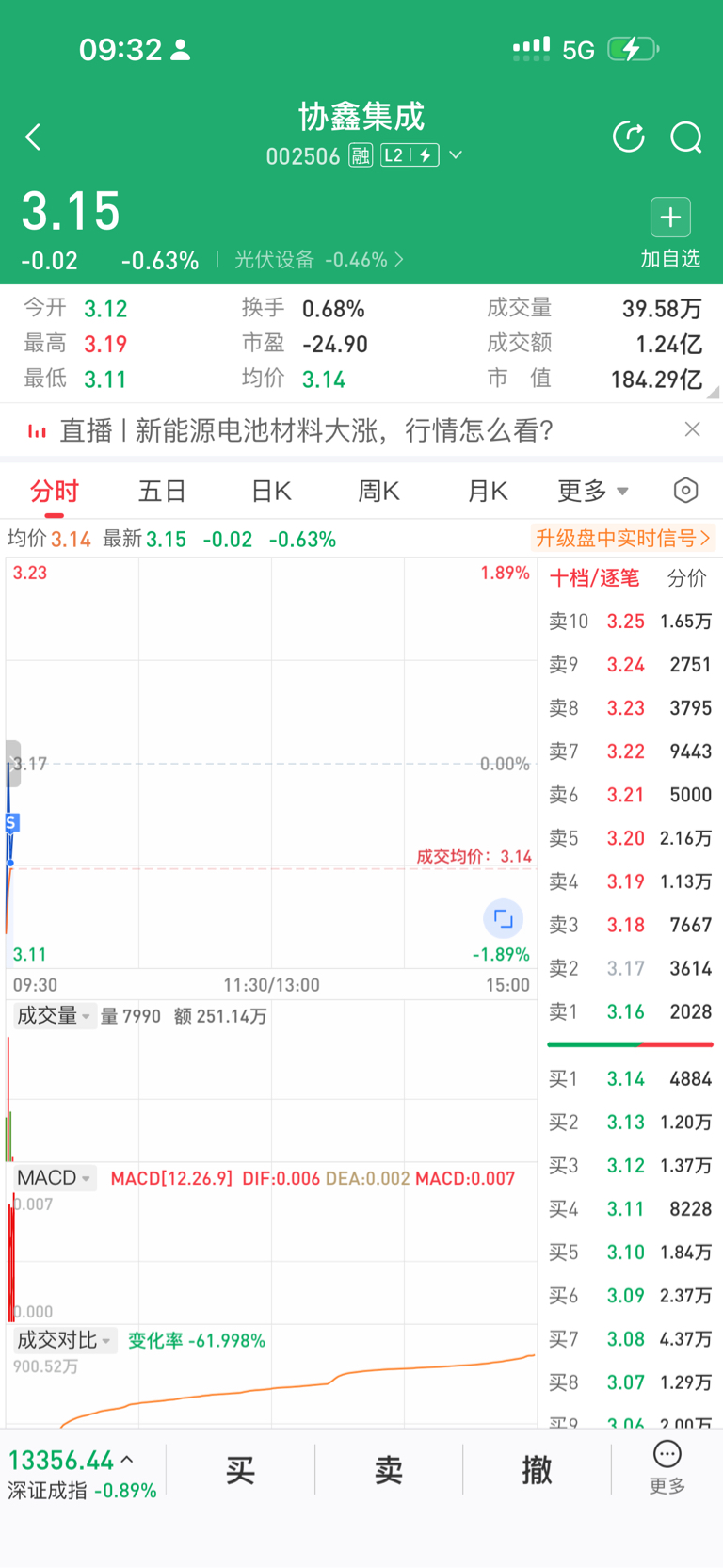Switch to 日K tab

pos(271,491)
